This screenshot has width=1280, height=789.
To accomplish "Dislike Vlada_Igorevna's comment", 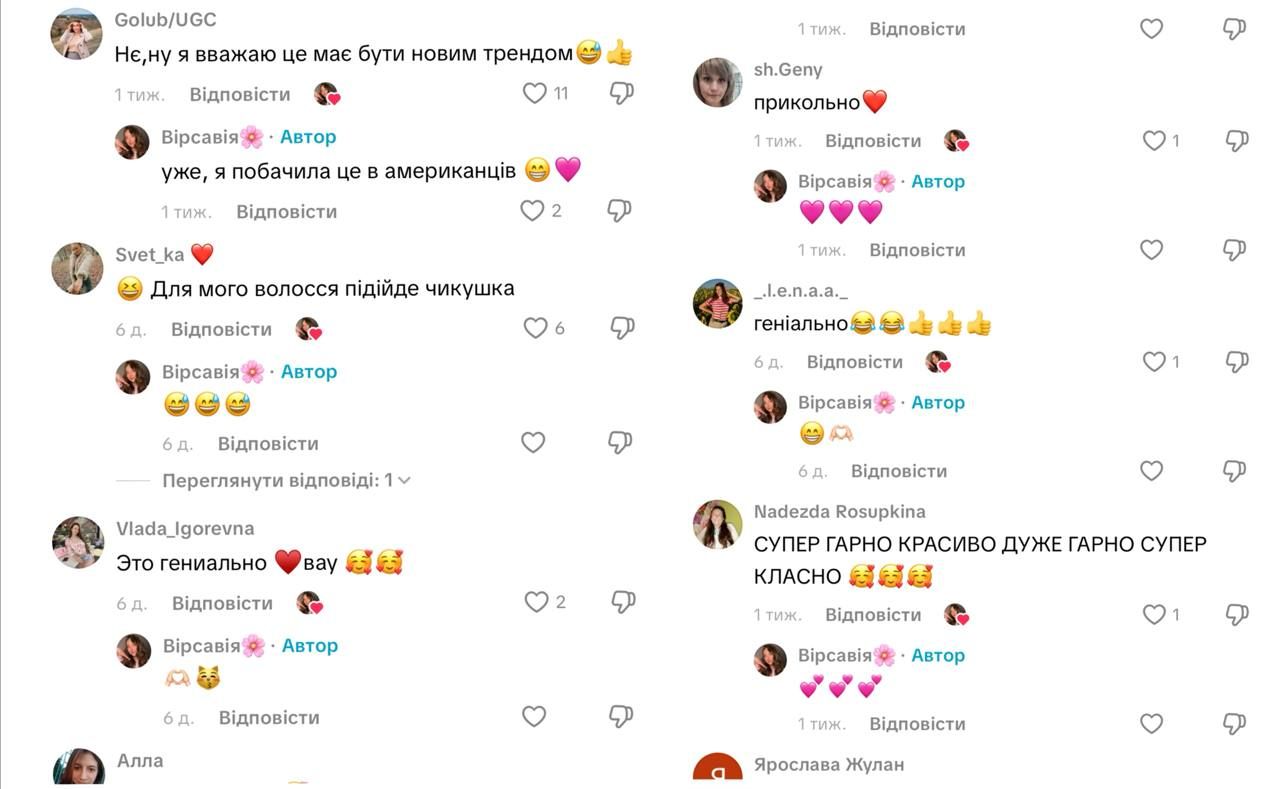I will 622,602.
